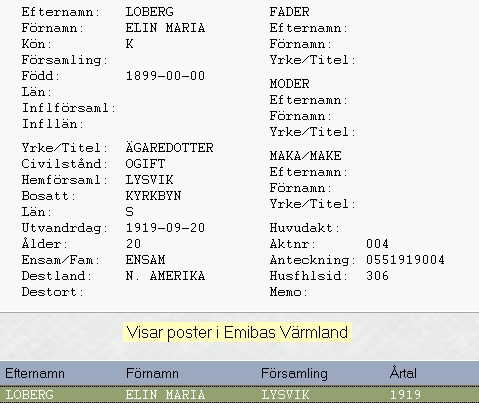
Task: Click the surname value LOBERG in the record
Action: click(149, 12)
